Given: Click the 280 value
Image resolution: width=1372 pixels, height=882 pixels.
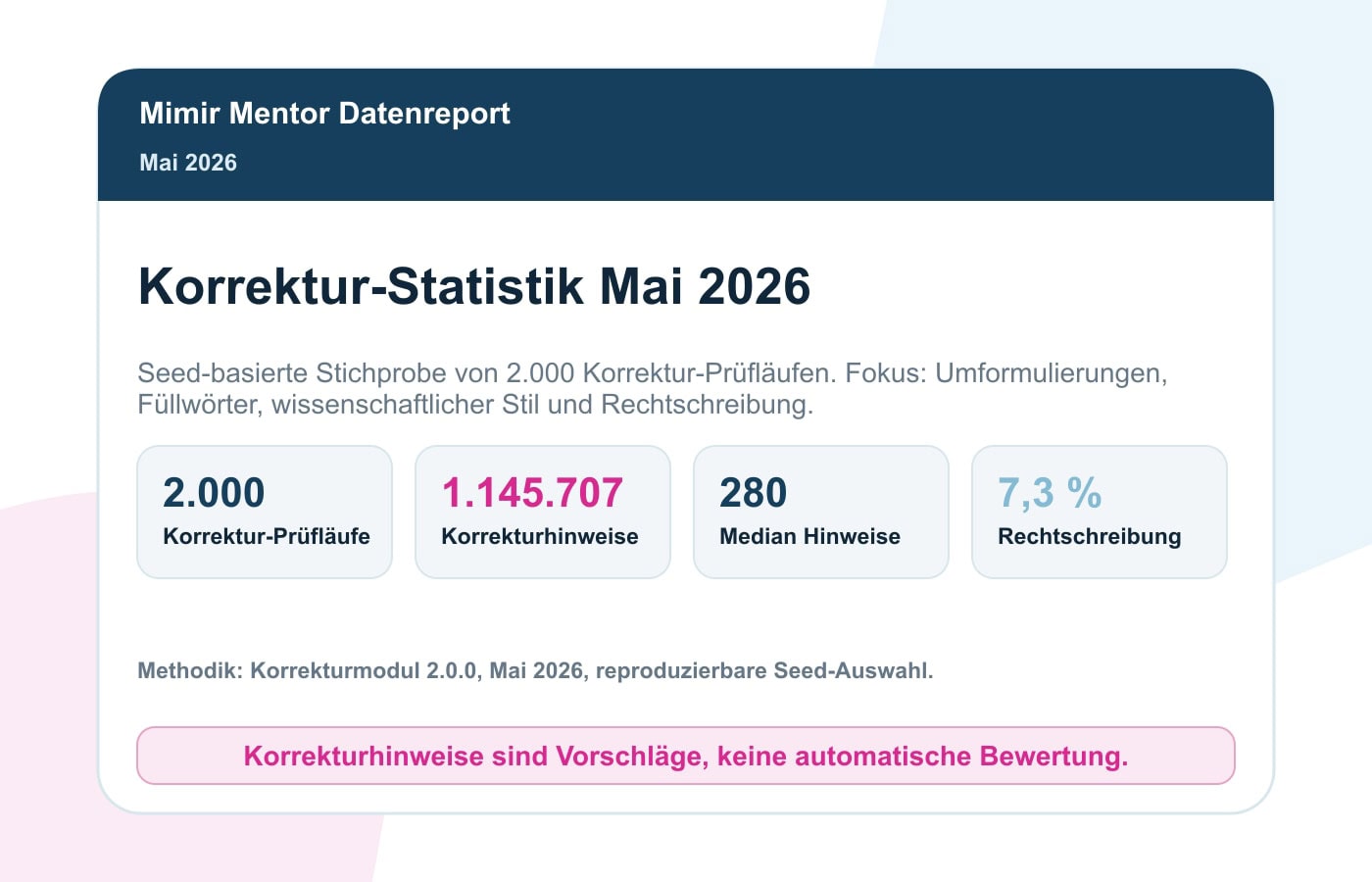Looking at the screenshot, I should point(754,493).
